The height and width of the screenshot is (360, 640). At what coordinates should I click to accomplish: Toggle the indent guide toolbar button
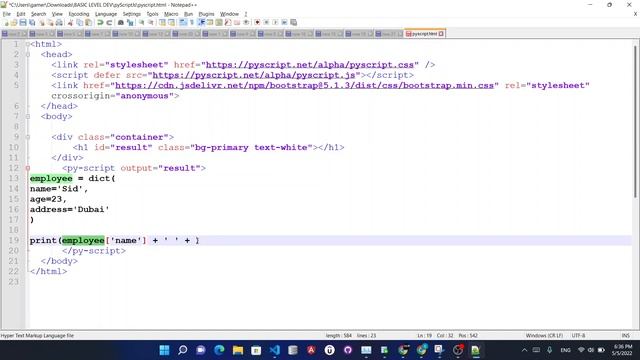click(201, 22)
